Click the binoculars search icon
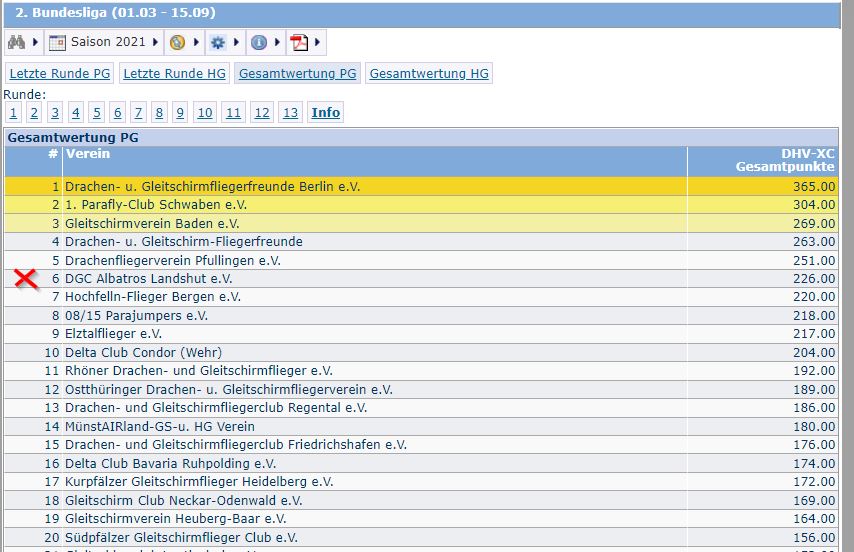854x552 pixels. [x=16, y=42]
